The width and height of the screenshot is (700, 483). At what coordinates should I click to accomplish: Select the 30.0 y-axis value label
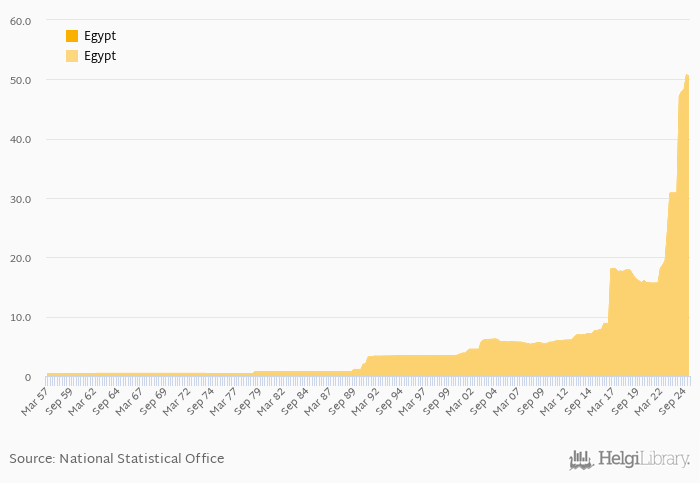(20, 199)
